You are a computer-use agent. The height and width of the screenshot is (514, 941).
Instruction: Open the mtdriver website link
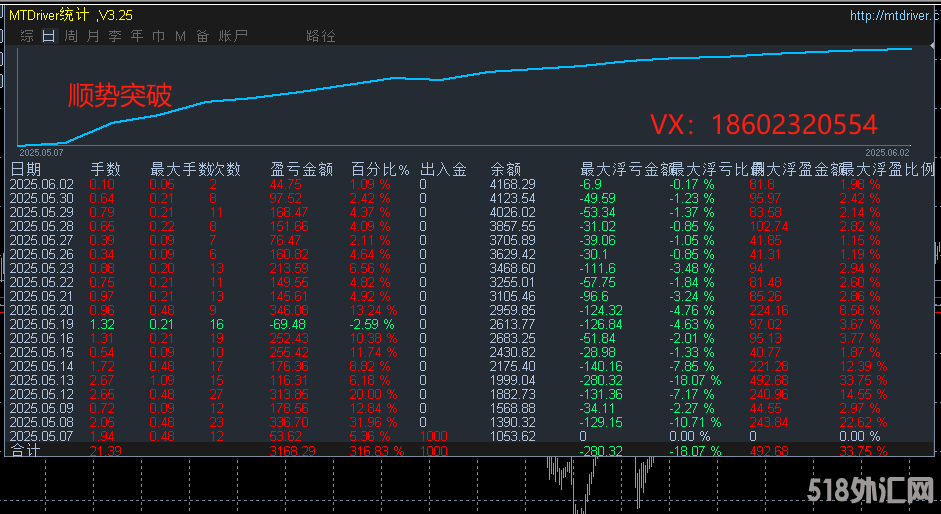point(895,16)
